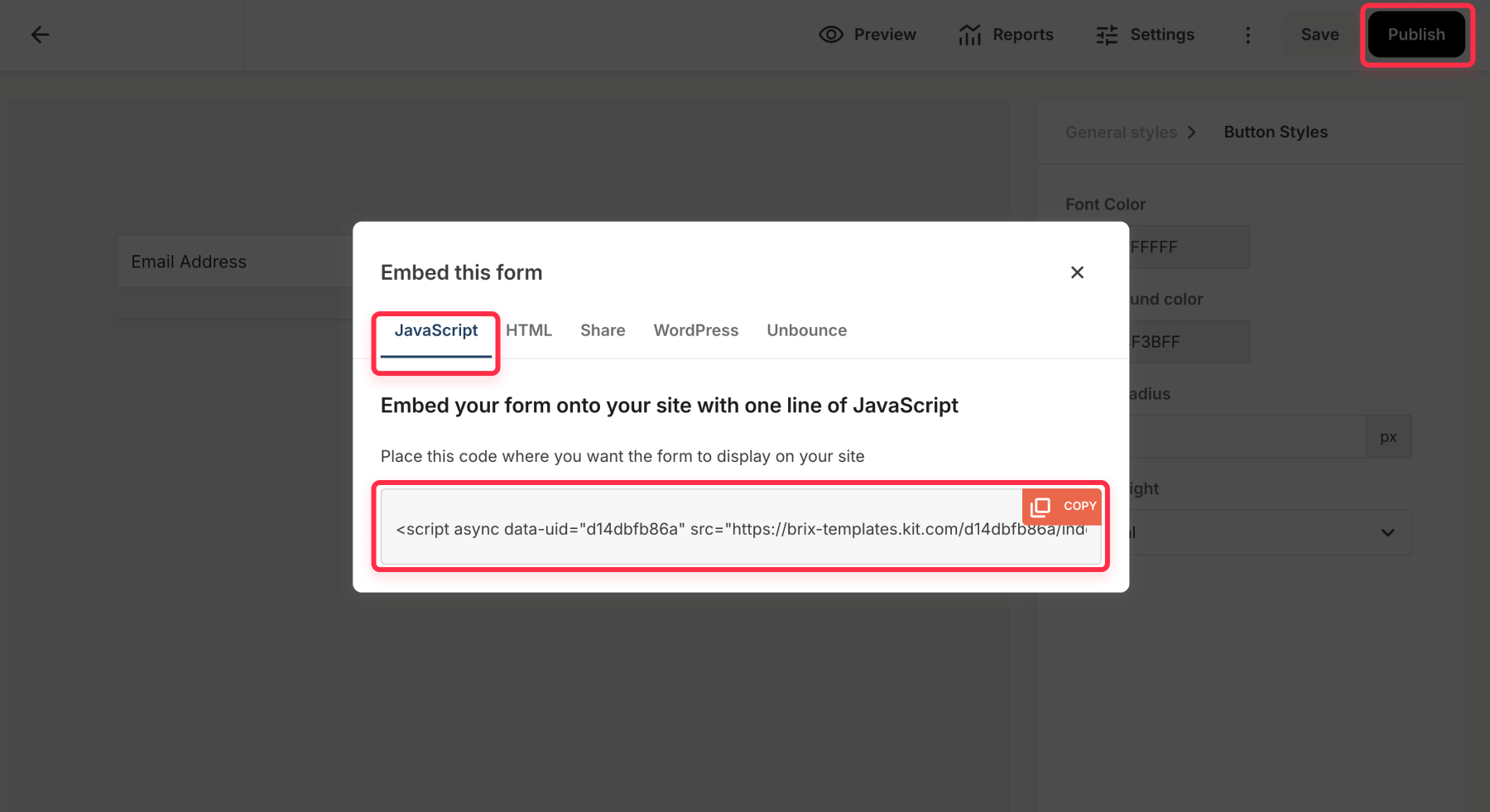1490x812 pixels.
Task: Click 'Embed your form onto your site' heading
Action: (669, 406)
